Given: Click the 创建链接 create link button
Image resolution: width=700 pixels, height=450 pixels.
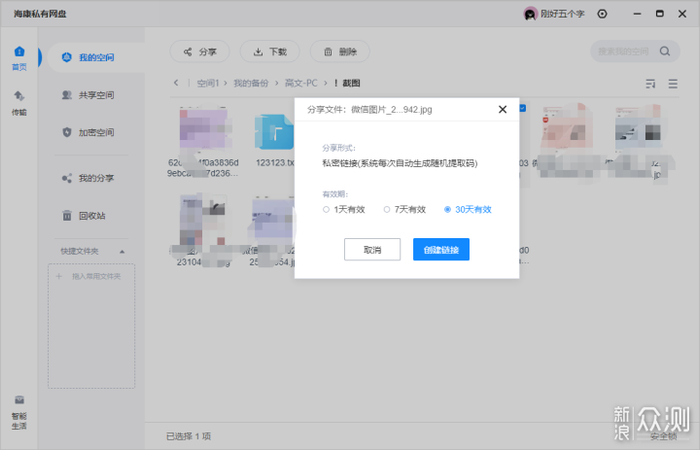Looking at the screenshot, I should coord(441,250).
